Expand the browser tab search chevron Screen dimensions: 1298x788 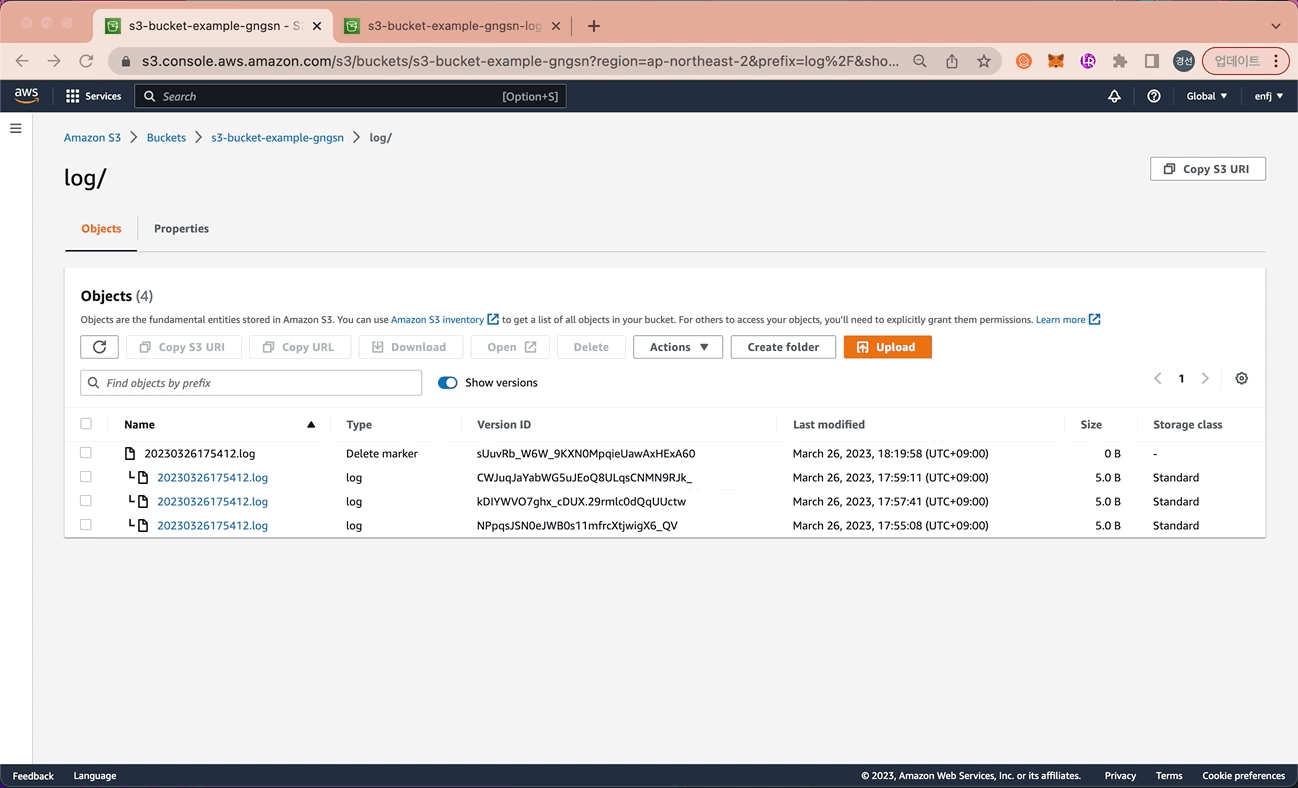[x=1276, y=26]
